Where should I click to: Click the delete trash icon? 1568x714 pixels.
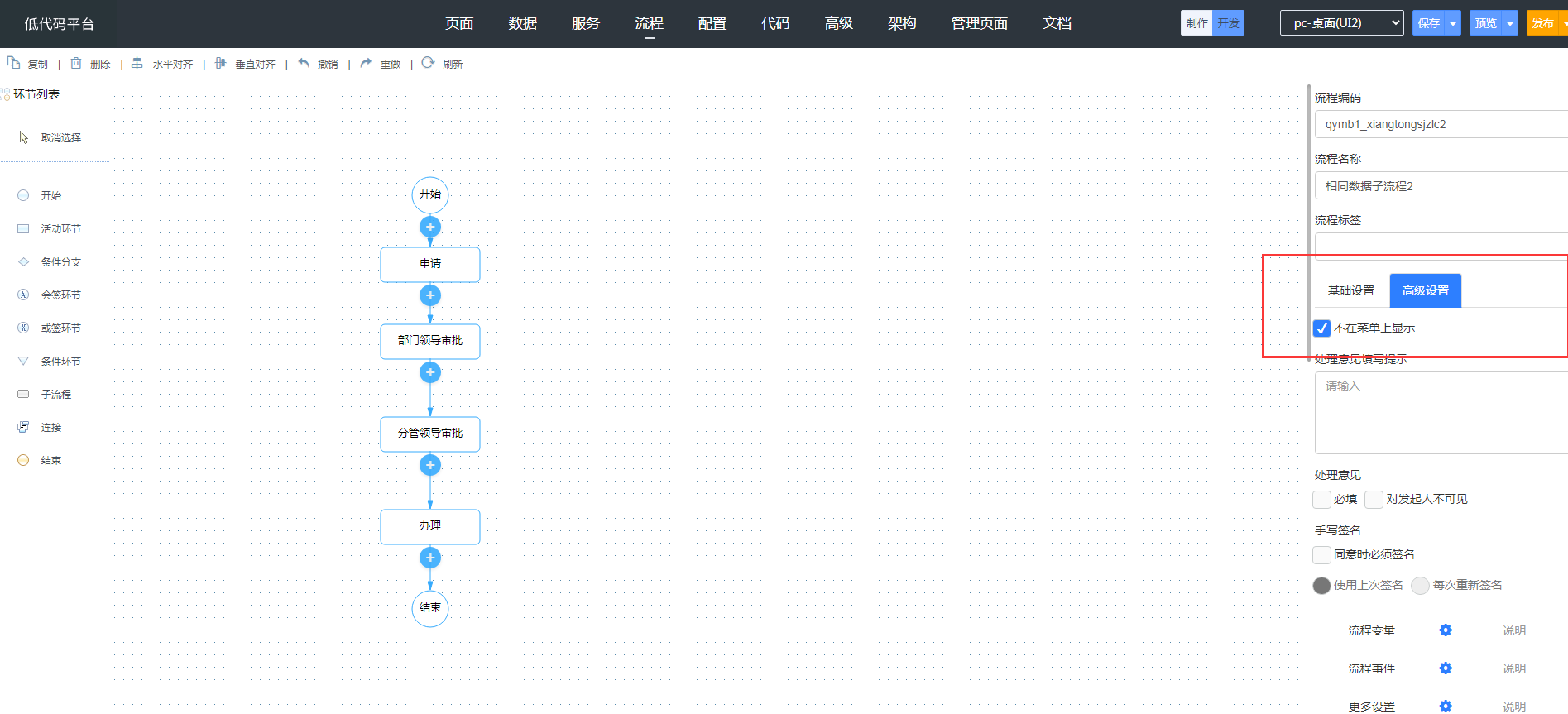(76, 63)
